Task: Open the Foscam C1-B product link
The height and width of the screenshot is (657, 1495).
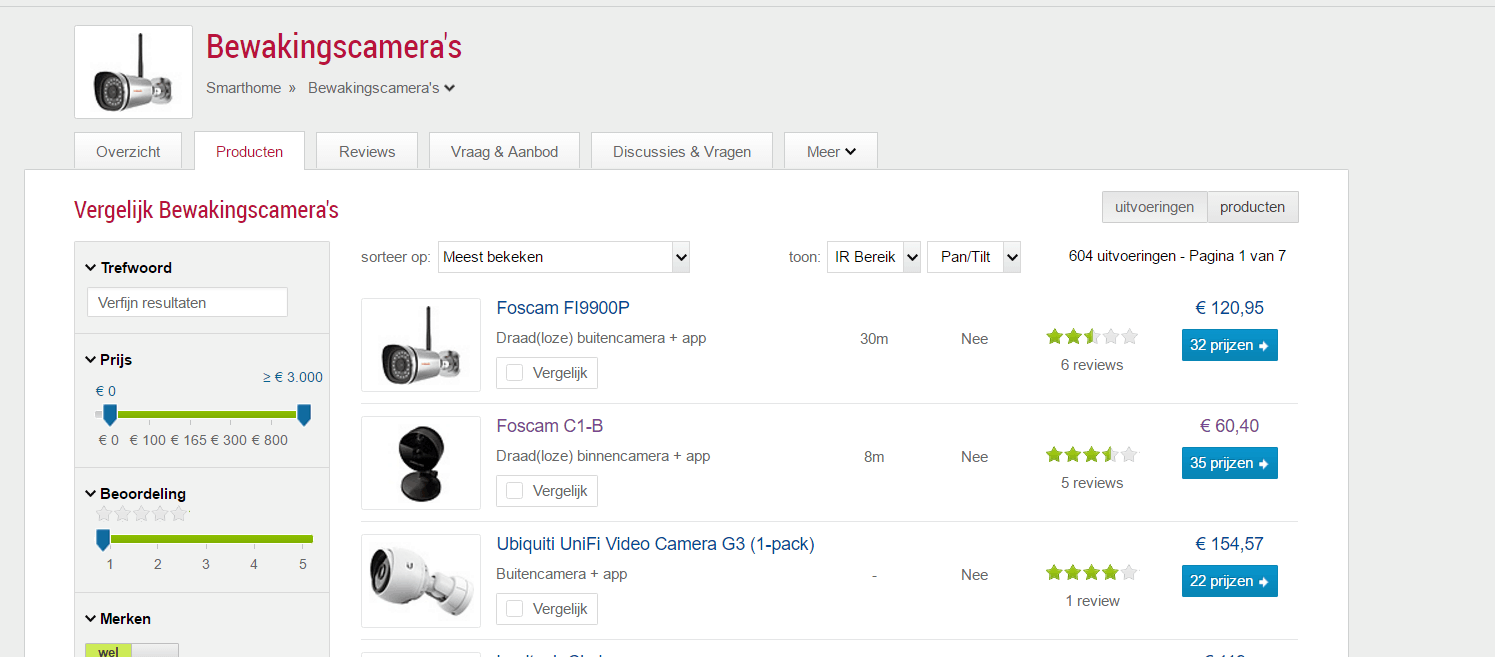Action: coord(550,426)
